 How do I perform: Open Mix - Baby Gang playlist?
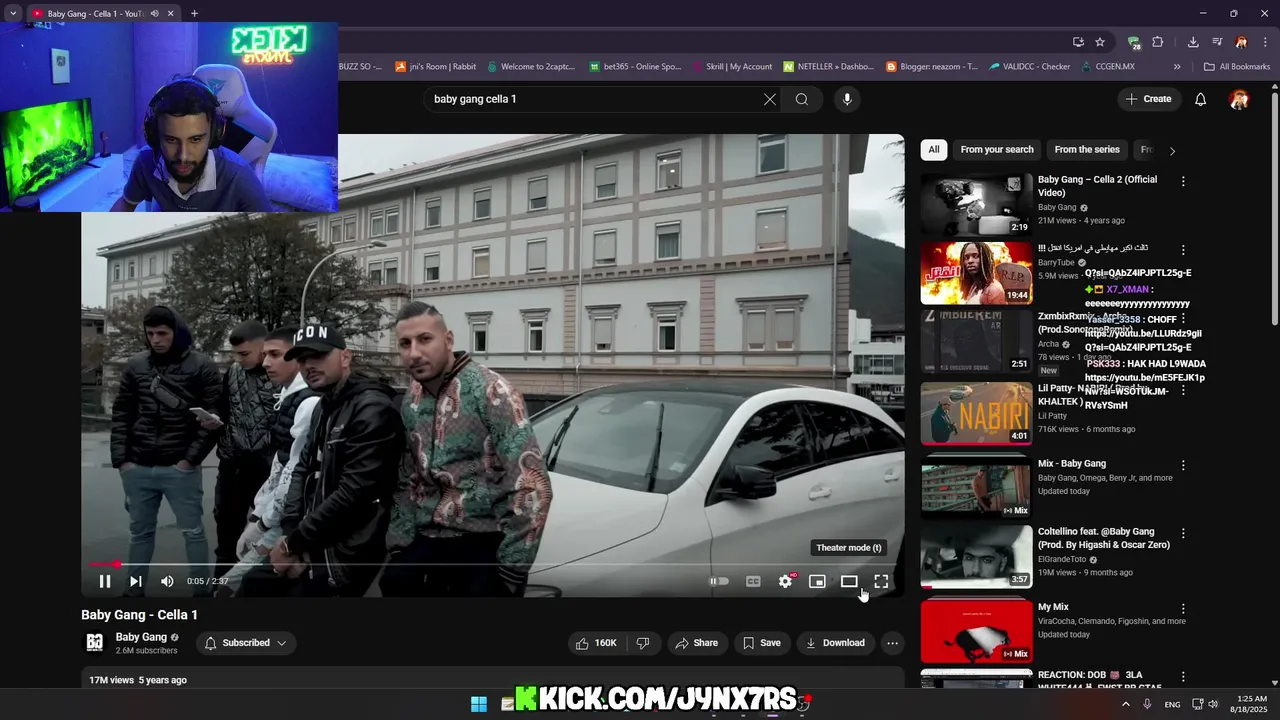976,488
